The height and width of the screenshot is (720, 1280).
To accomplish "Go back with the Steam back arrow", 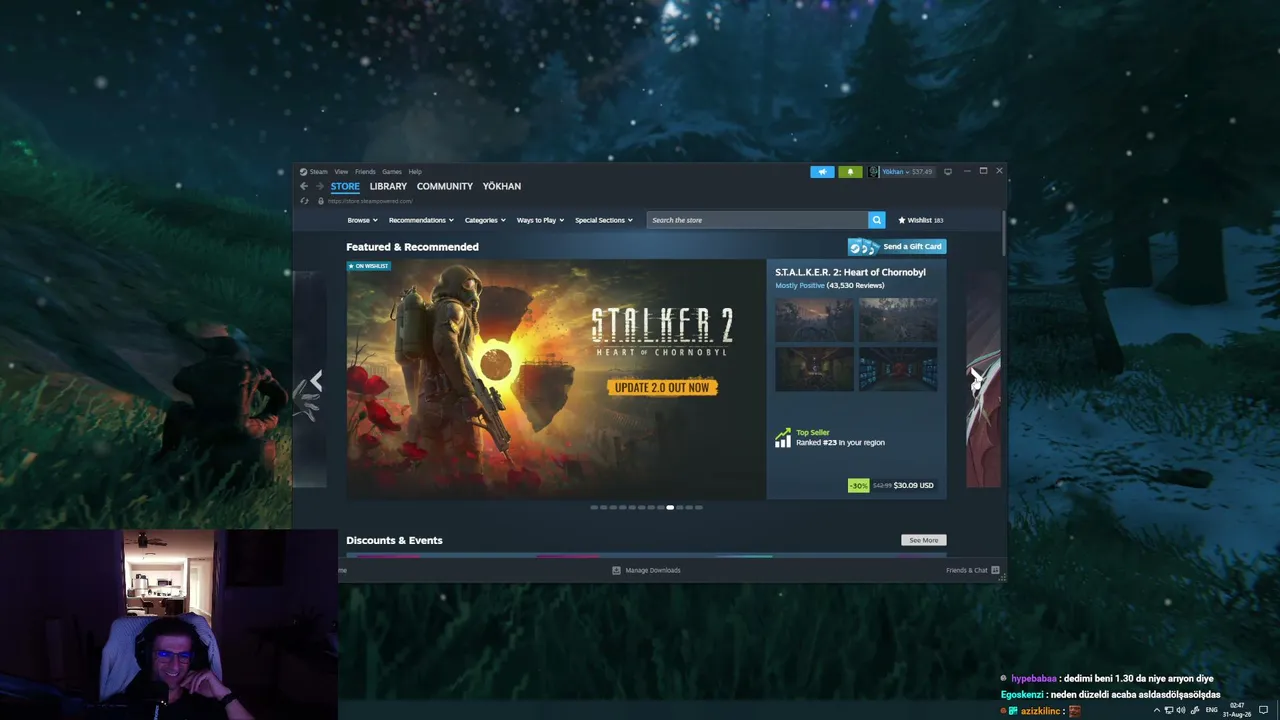I will [304, 186].
